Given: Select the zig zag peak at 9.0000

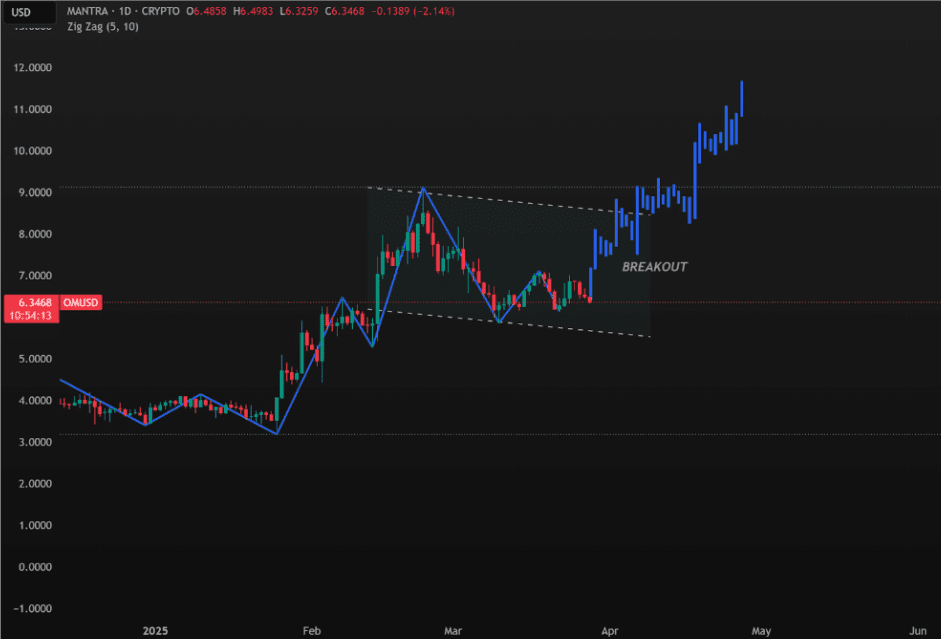Looking at the screenshot, I should pyautogui.click(x=424, y=188).
